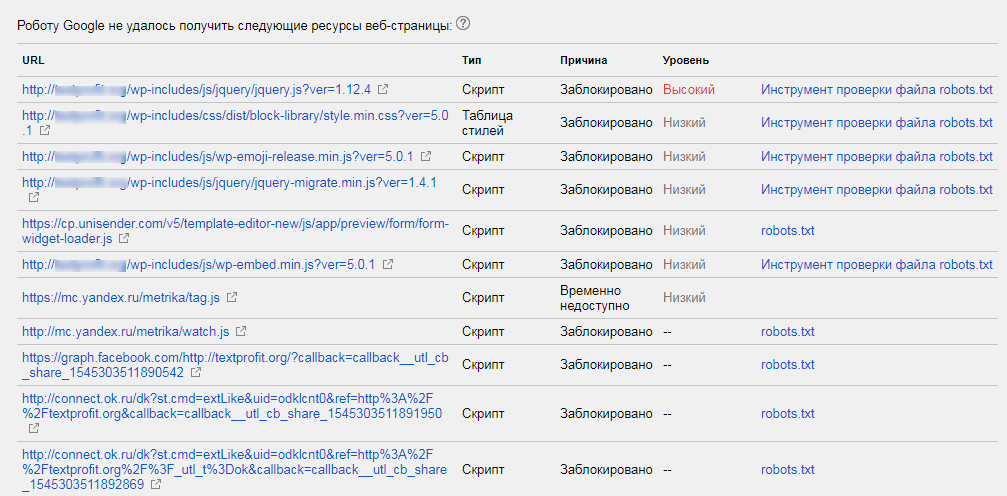This screenshot has width=1007, height=496.
Task: Click Низкий level in the style.min.css row
Action: 684,123
